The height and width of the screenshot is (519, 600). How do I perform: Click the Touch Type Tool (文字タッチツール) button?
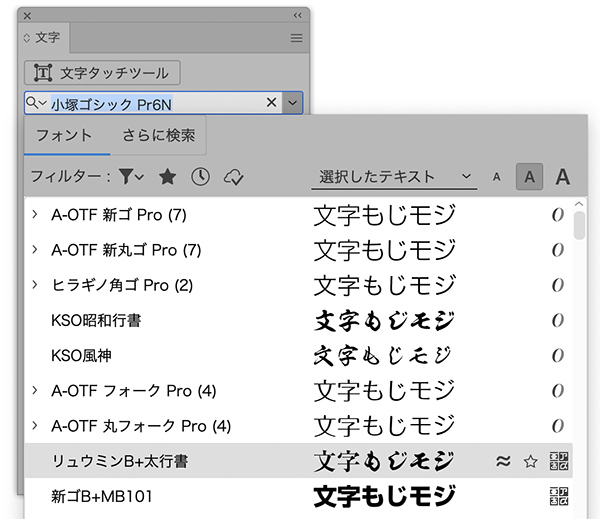(x=102, y=73)
